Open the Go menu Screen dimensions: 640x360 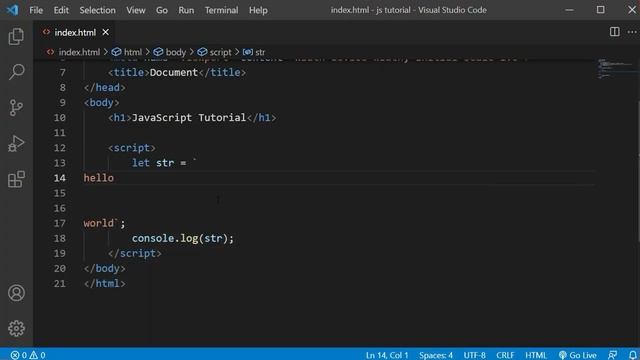pyautogui.click(x=162, y=10)
